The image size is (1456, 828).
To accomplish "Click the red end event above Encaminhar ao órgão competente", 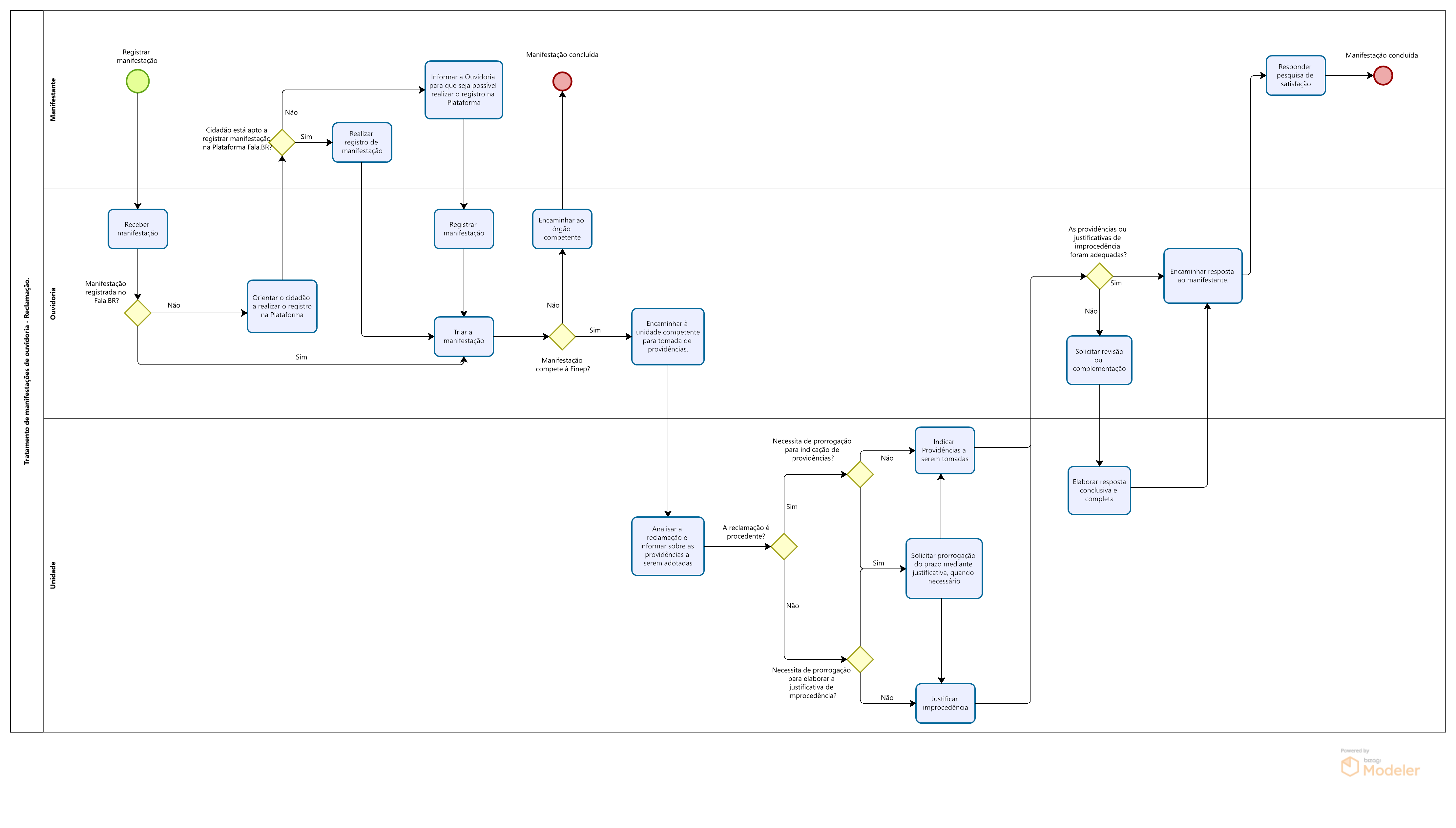I will (x=562, y=81).
